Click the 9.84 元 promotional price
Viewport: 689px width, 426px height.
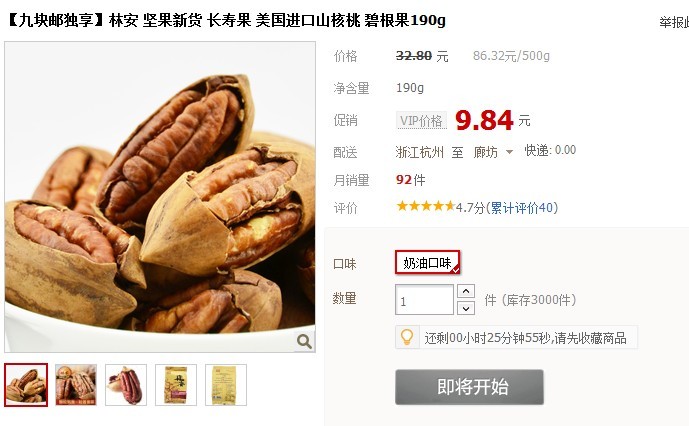[x=493, y=120]
